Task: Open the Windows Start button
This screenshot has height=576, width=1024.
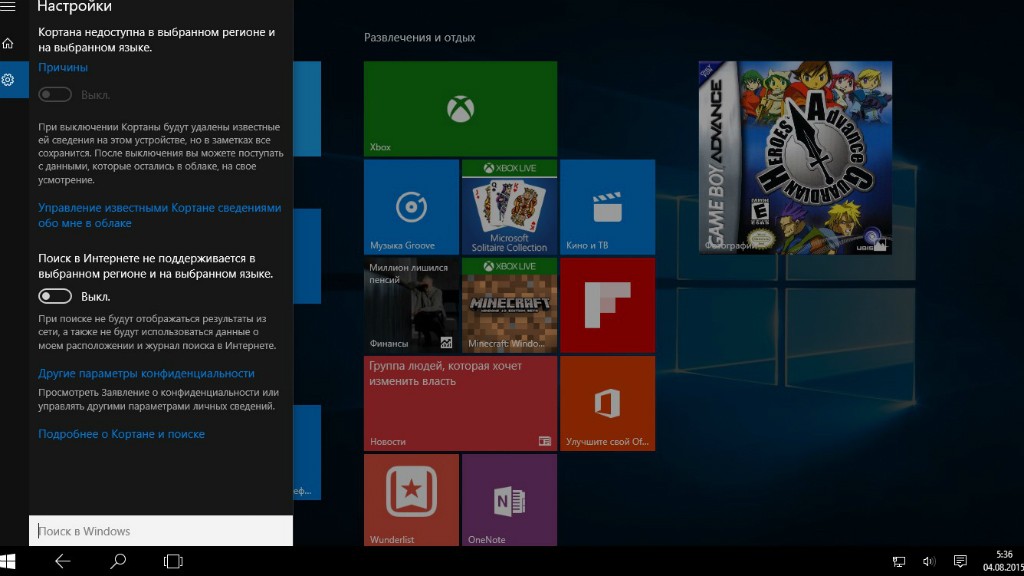Action: coord(8,561)
